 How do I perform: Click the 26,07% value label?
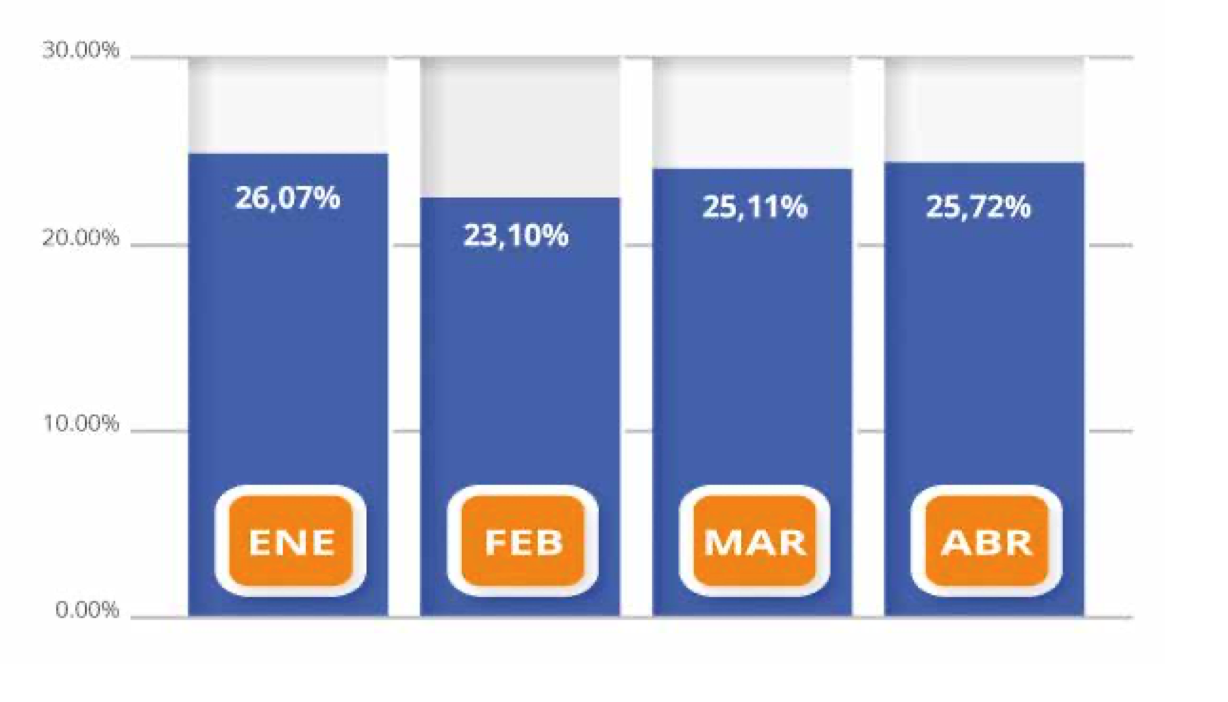[x=288, y=198]
